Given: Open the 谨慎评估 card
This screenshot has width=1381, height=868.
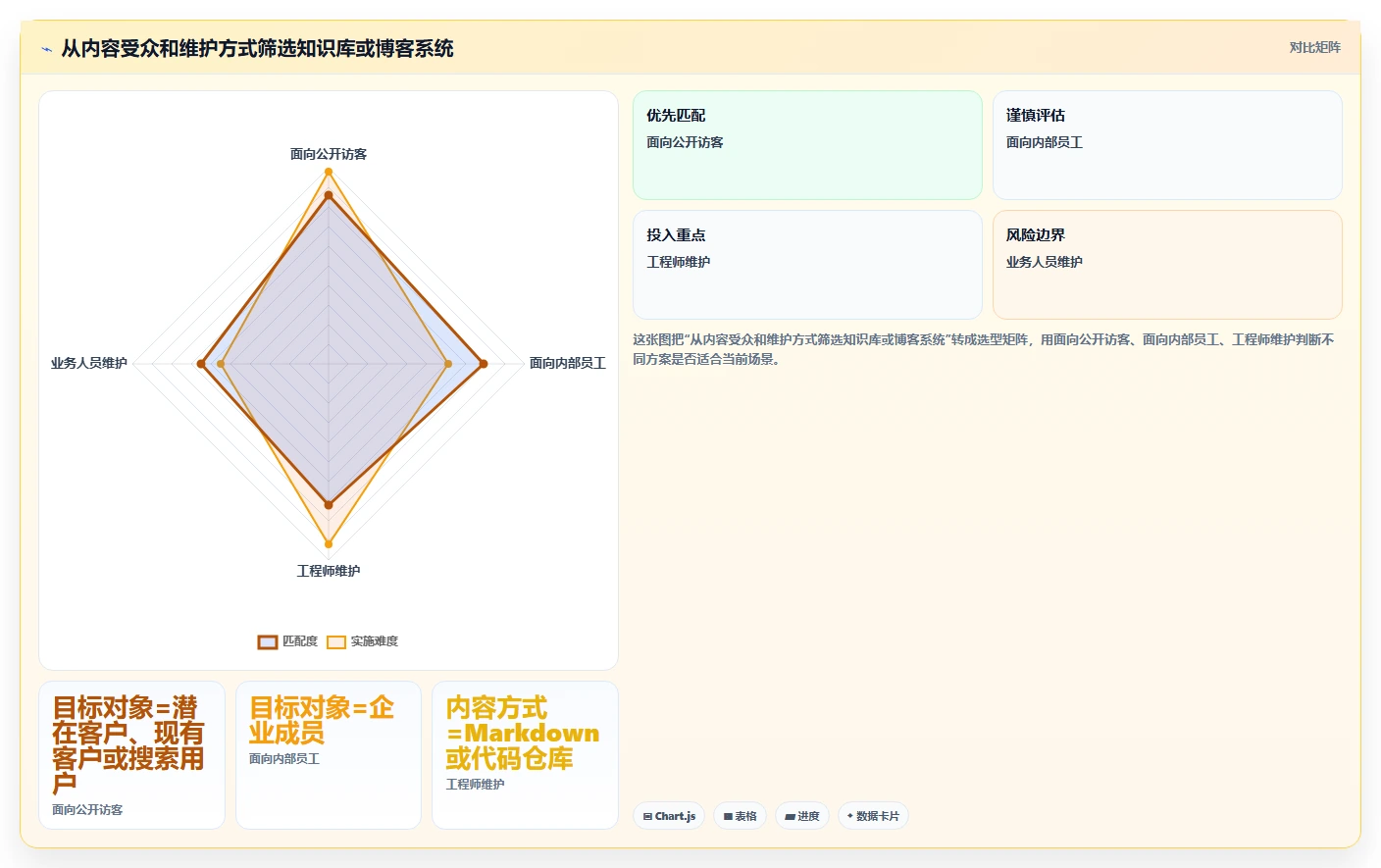Looking at the screenshot, I should [x=1167, y=145].
